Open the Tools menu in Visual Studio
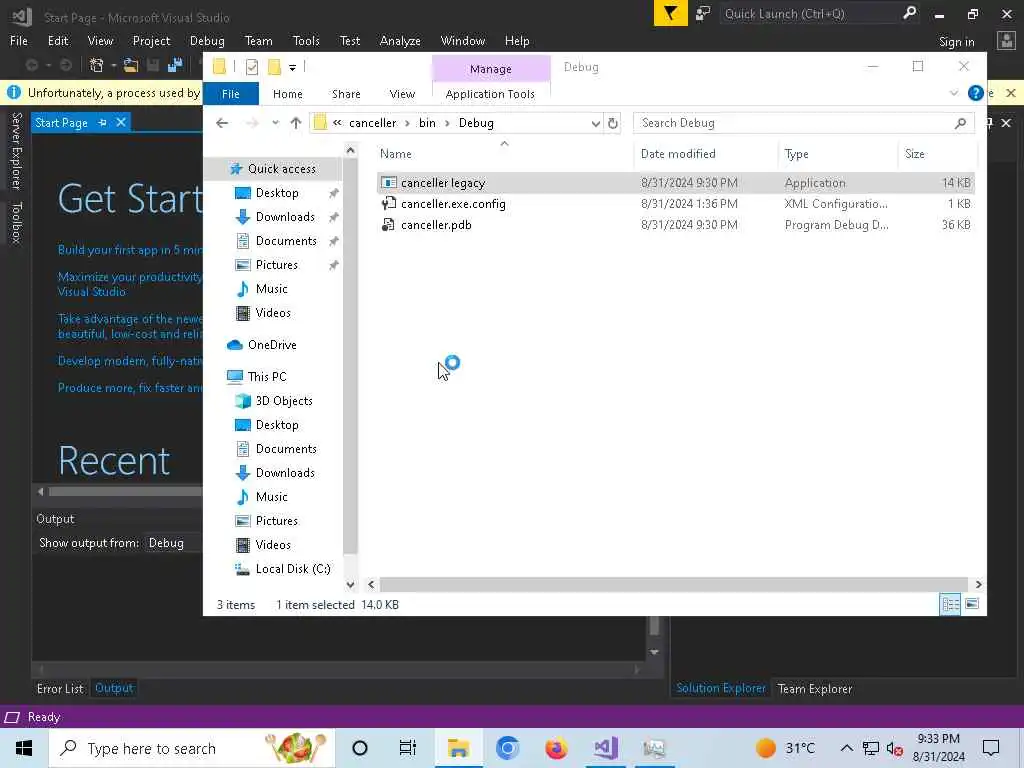The width and height of the screenshot is (1024, 768). pyautogui.click(x=306, y=40)
